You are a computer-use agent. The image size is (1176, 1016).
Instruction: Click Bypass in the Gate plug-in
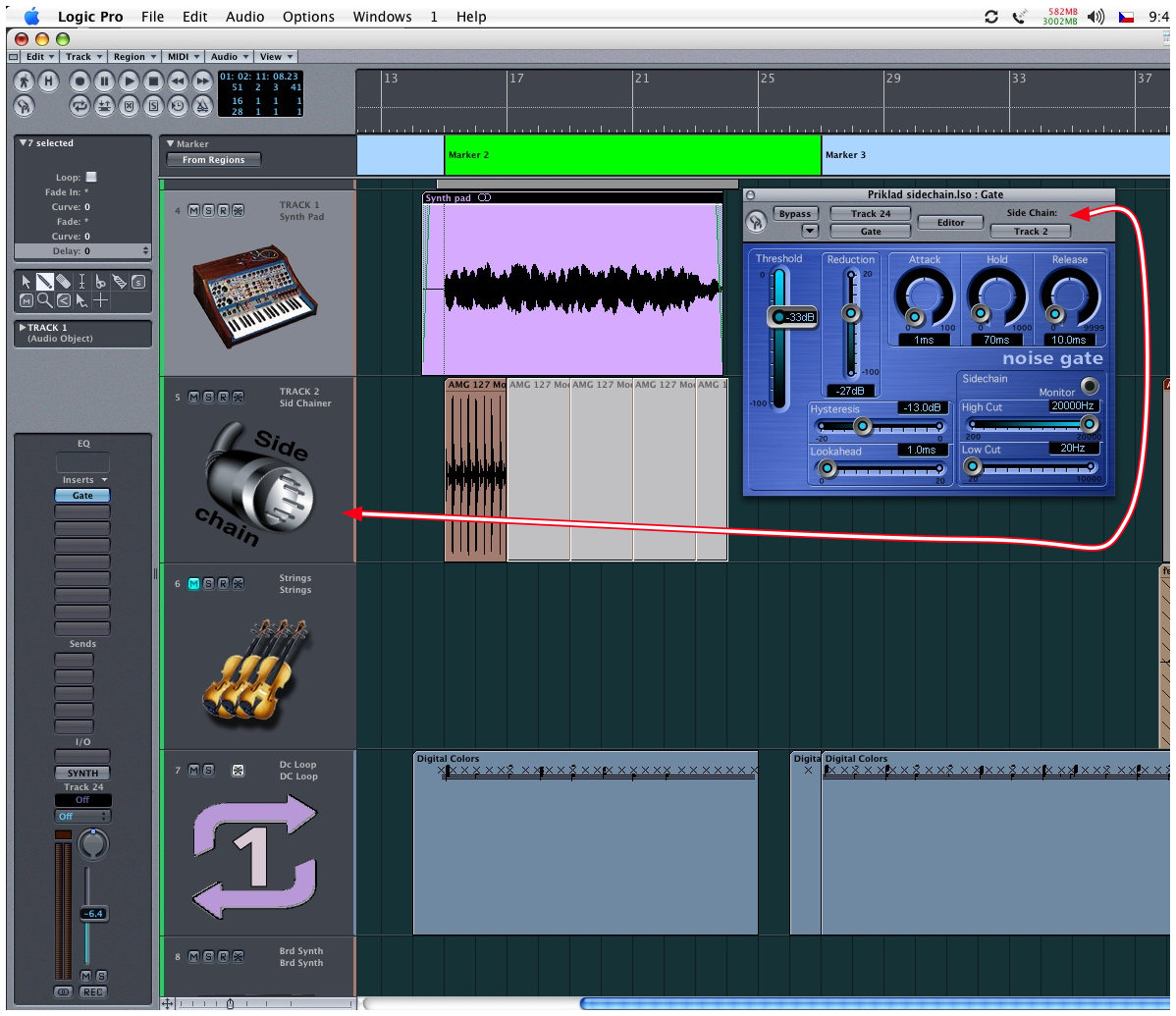click(795, 214)
